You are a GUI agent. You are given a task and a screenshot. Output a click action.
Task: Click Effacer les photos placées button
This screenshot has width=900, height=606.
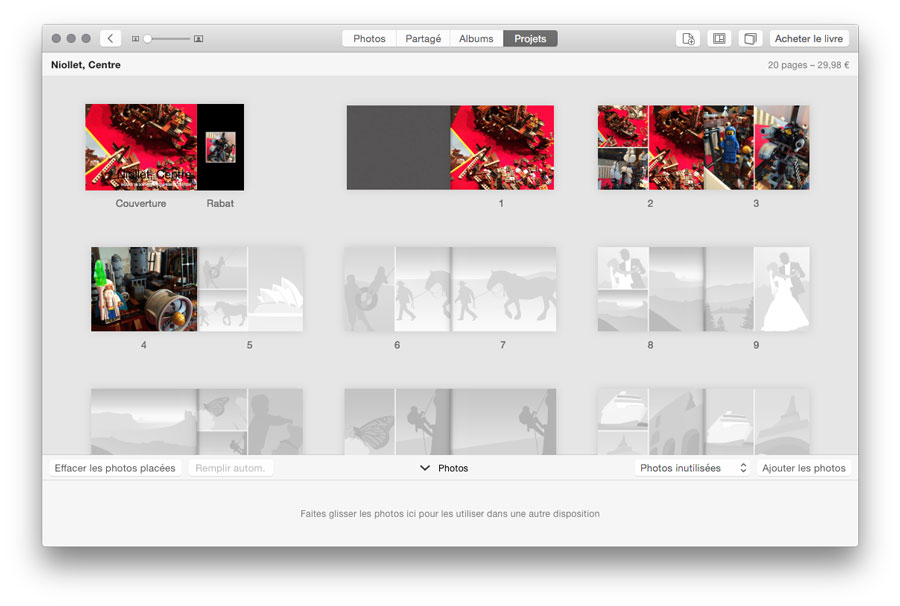tap(115, 468)
